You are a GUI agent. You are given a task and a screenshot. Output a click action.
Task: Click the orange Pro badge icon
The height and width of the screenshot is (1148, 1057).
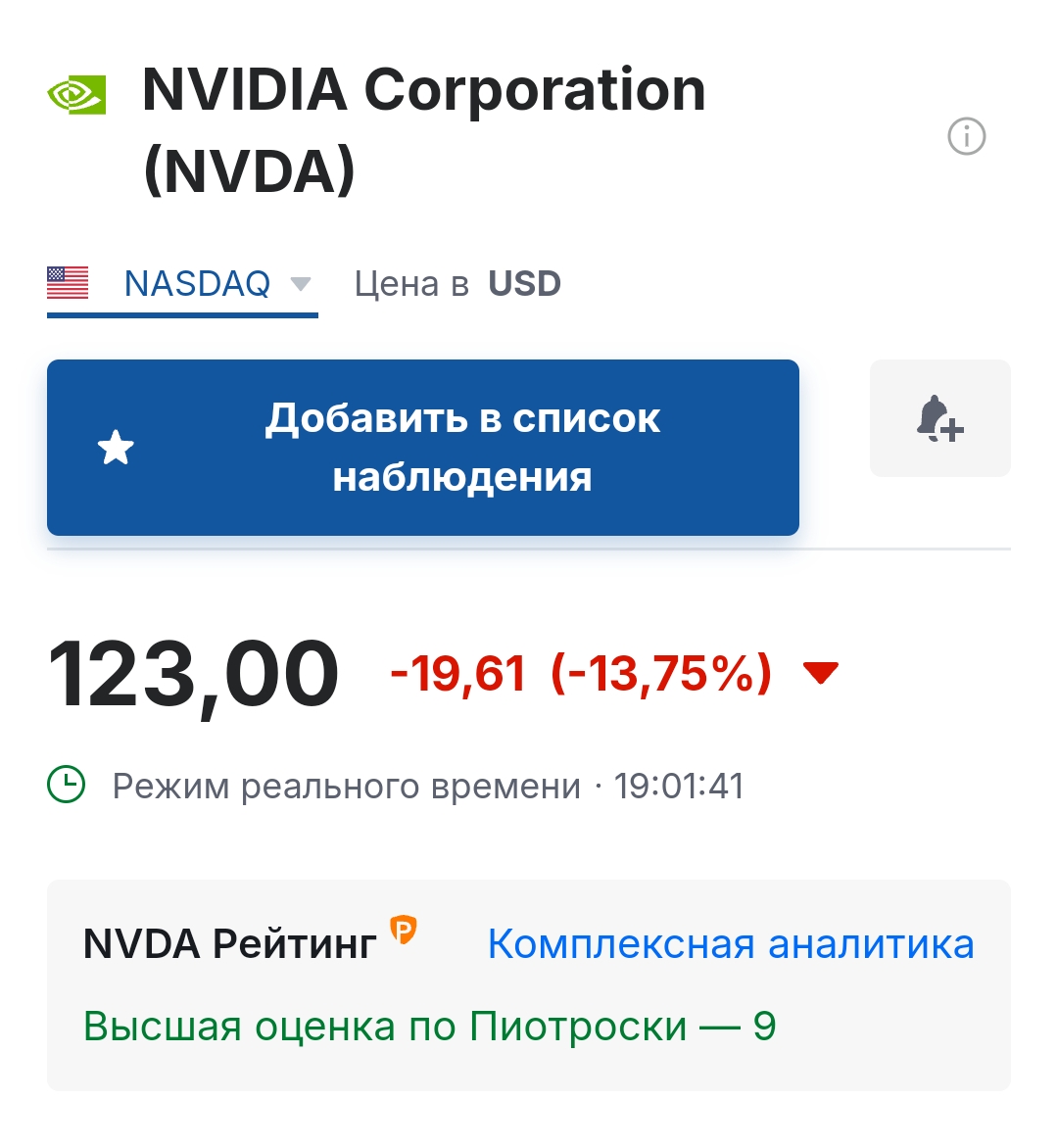tap(404, 929)
